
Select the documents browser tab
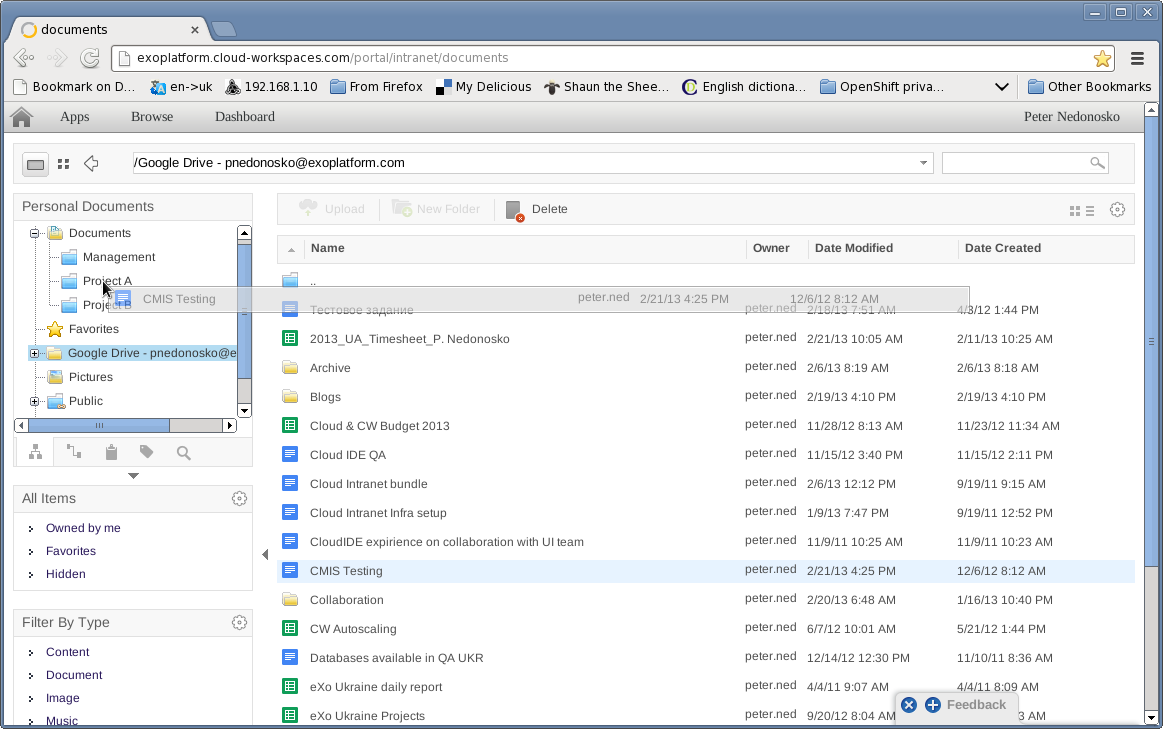111,30
